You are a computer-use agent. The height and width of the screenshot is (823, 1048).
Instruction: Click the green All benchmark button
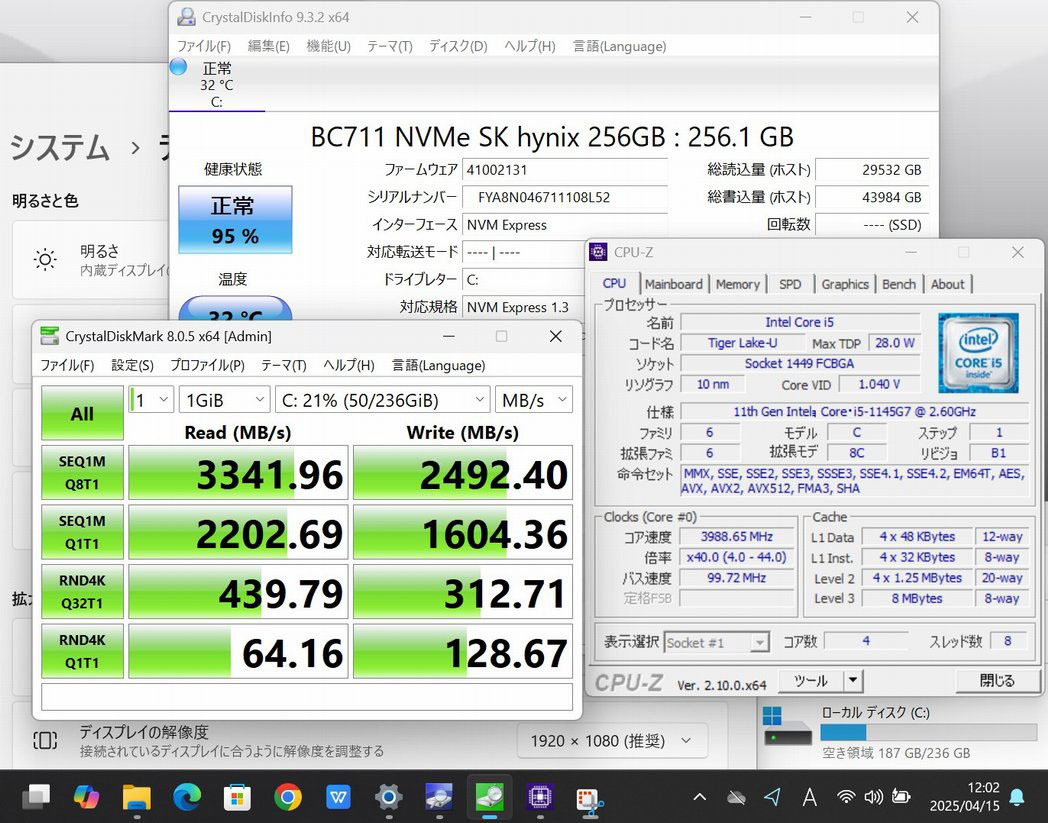pyautogui.click(x=82, y=413)
